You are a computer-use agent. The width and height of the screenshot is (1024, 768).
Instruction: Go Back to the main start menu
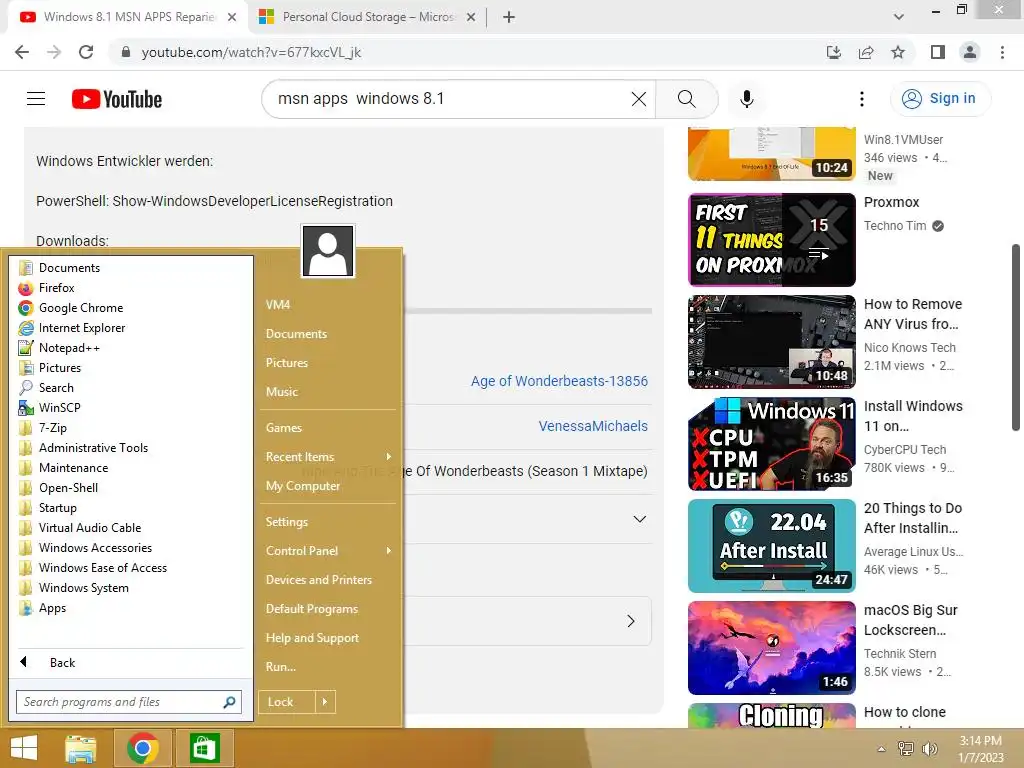point(62,662)
